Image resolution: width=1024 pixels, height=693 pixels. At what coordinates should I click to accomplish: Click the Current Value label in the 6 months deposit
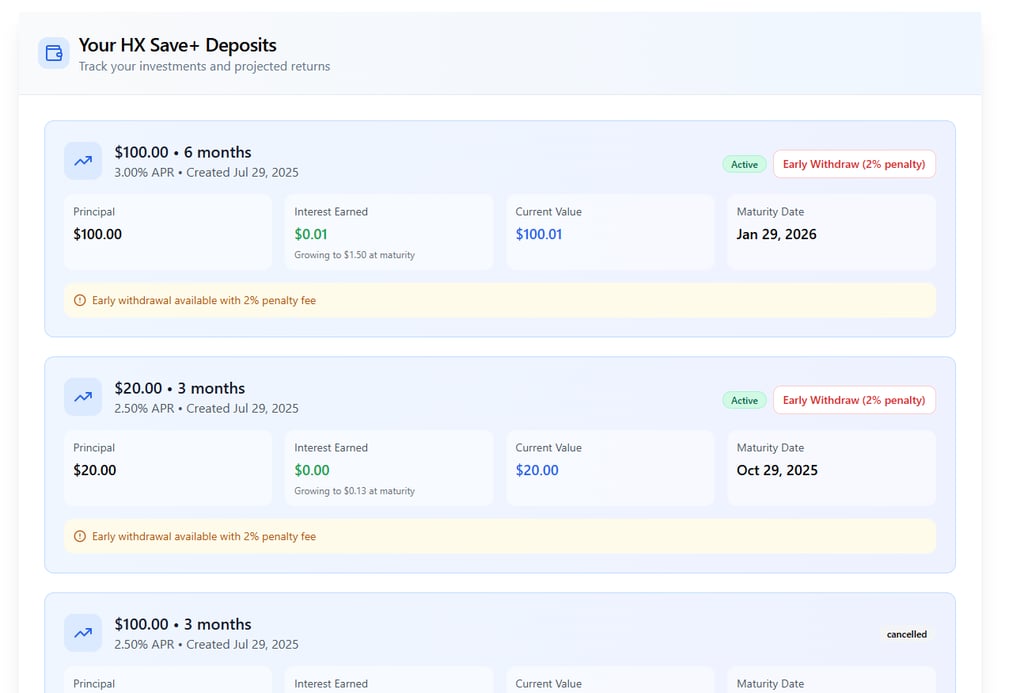click(549, 212)
